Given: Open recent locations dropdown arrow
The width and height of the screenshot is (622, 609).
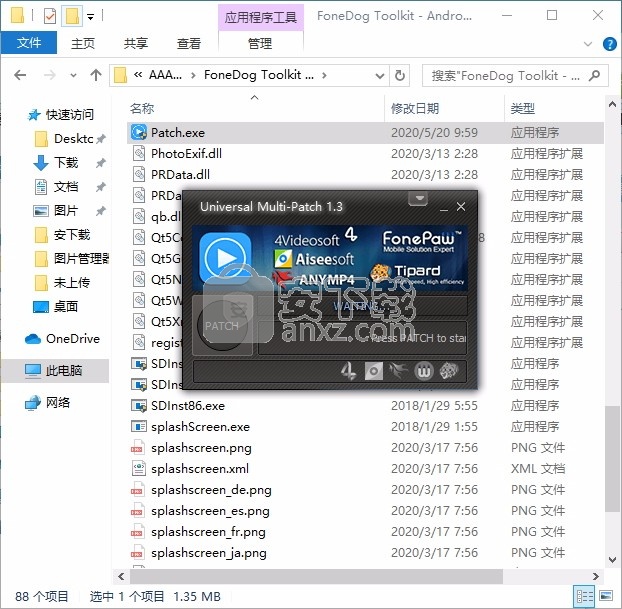Looking at the screenshot, I should tap(73, 75).
